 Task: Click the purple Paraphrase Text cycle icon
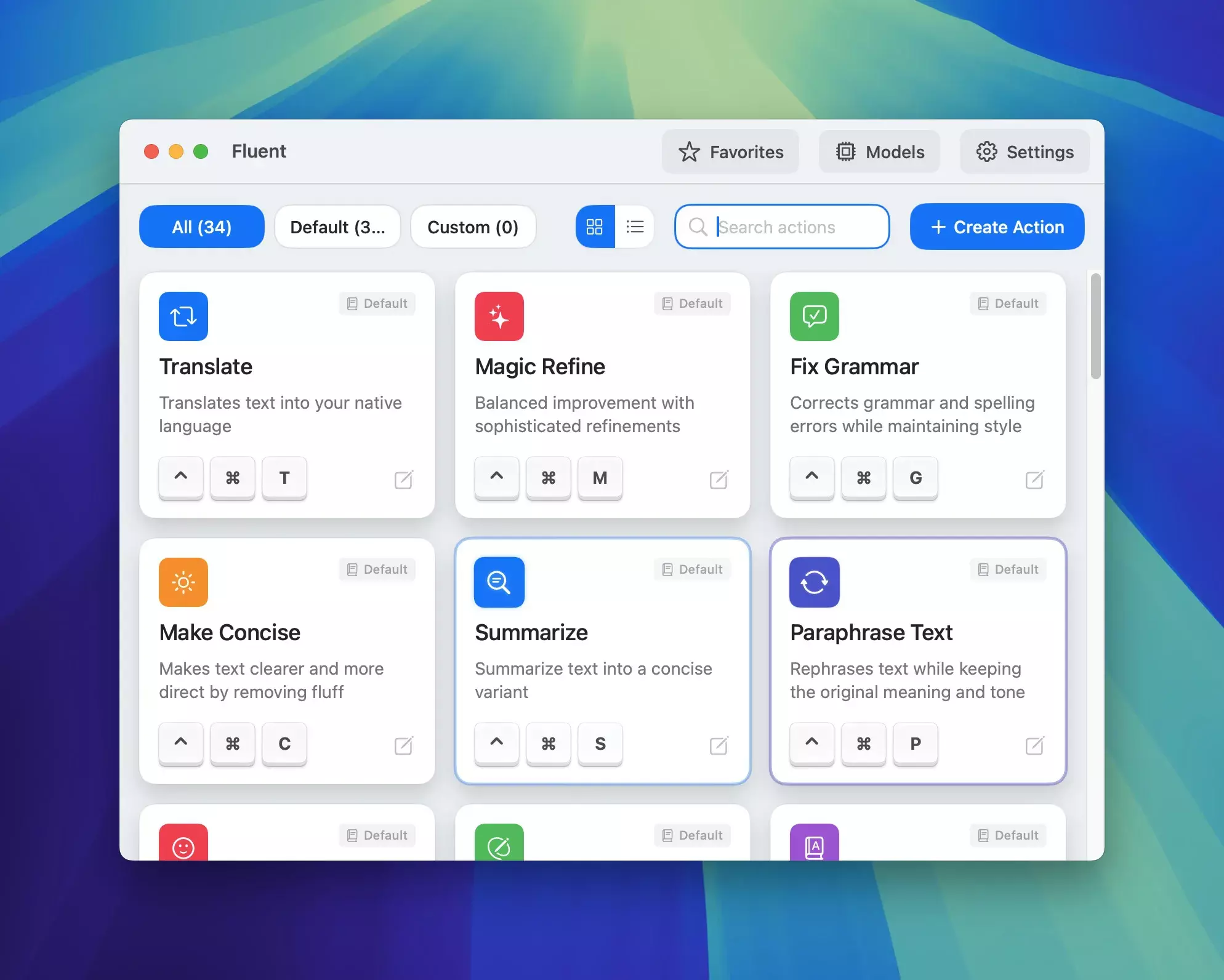pyautogui.click(x=814, y=582)
